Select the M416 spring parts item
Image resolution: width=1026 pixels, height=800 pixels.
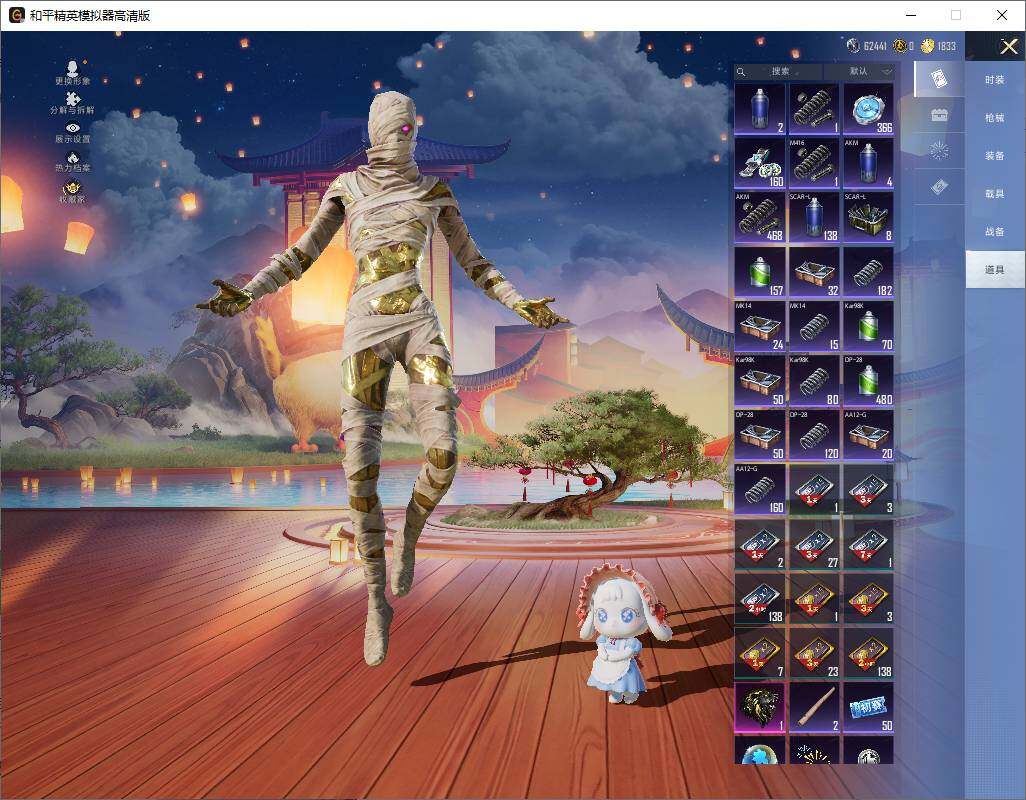(814, 163)
